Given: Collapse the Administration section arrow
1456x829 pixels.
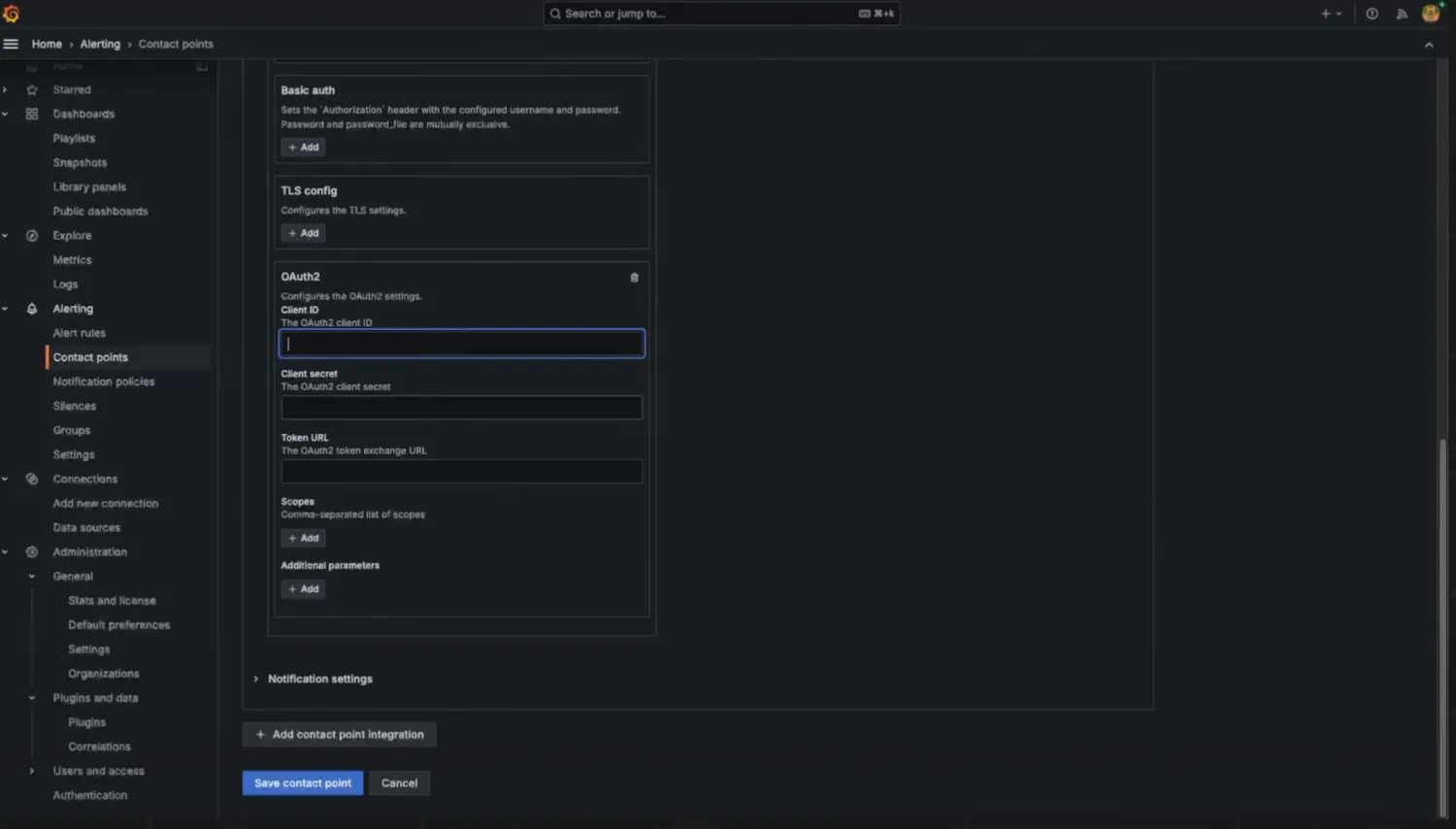Looking at the screenshot, I should pos(6,552).
